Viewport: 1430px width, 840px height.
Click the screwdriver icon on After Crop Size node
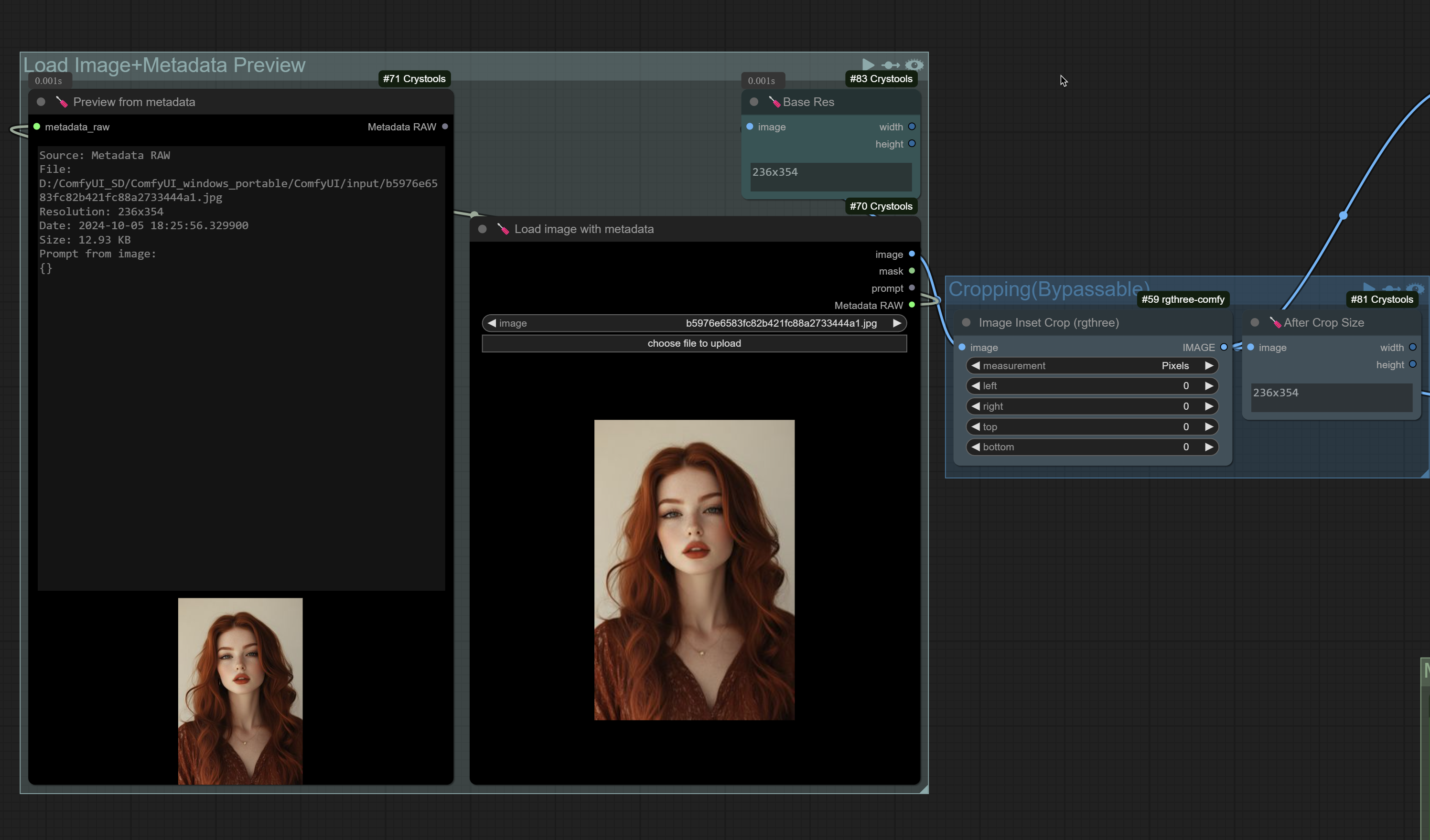1275,323
